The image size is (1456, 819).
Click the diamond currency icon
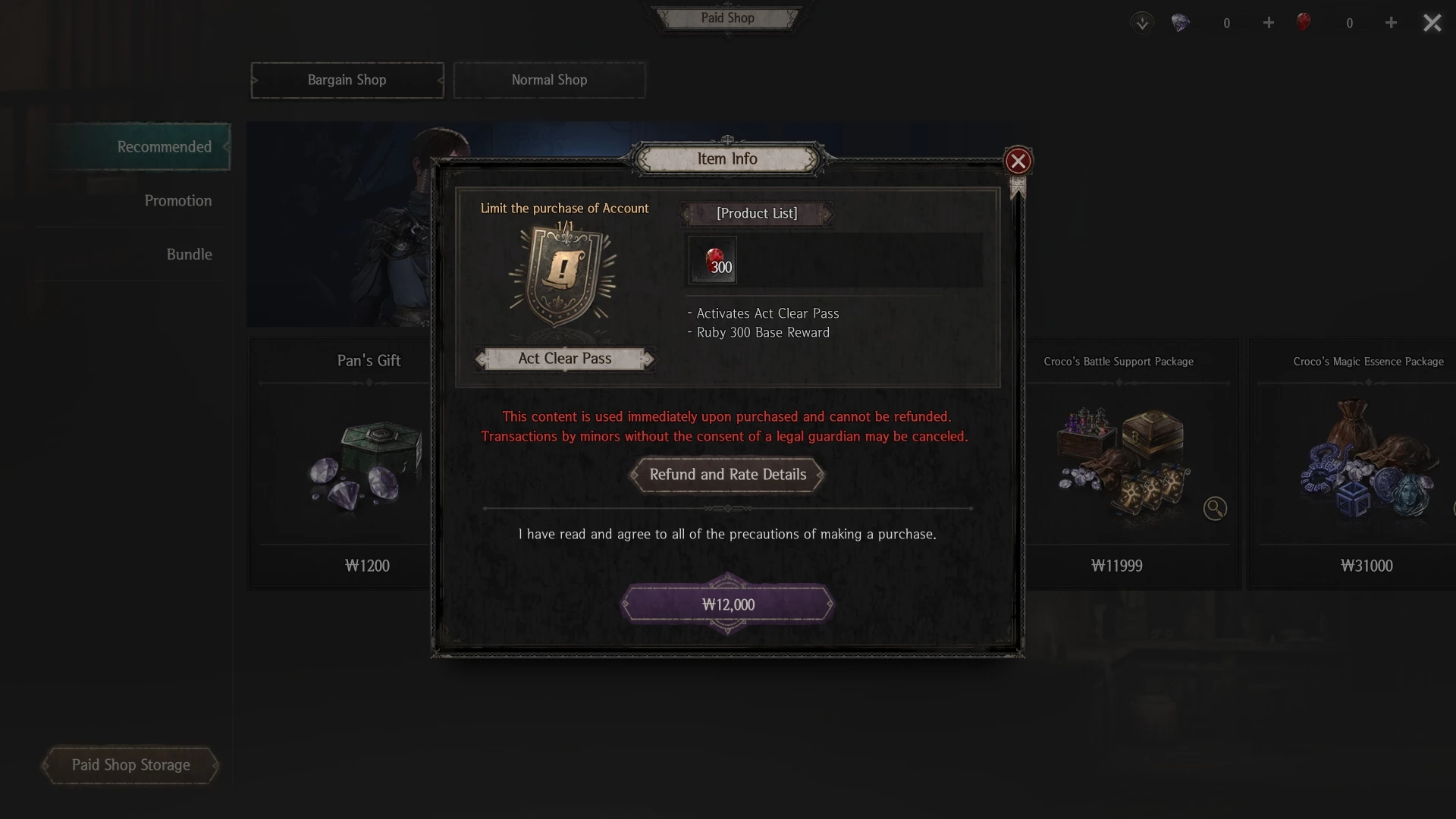point(1180,23)
